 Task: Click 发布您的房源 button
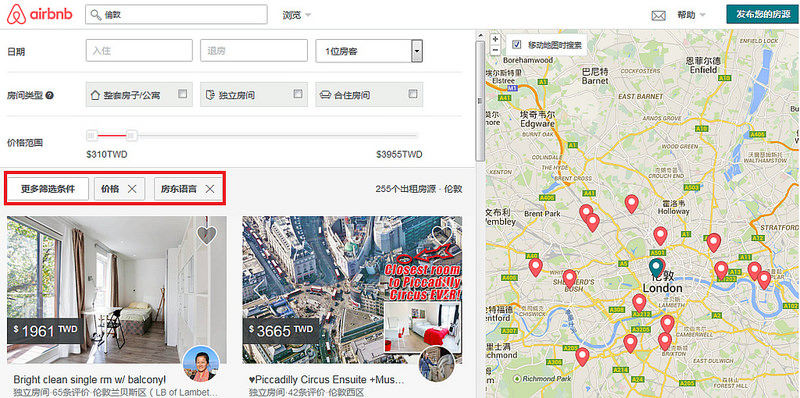[x=763, y=14]
